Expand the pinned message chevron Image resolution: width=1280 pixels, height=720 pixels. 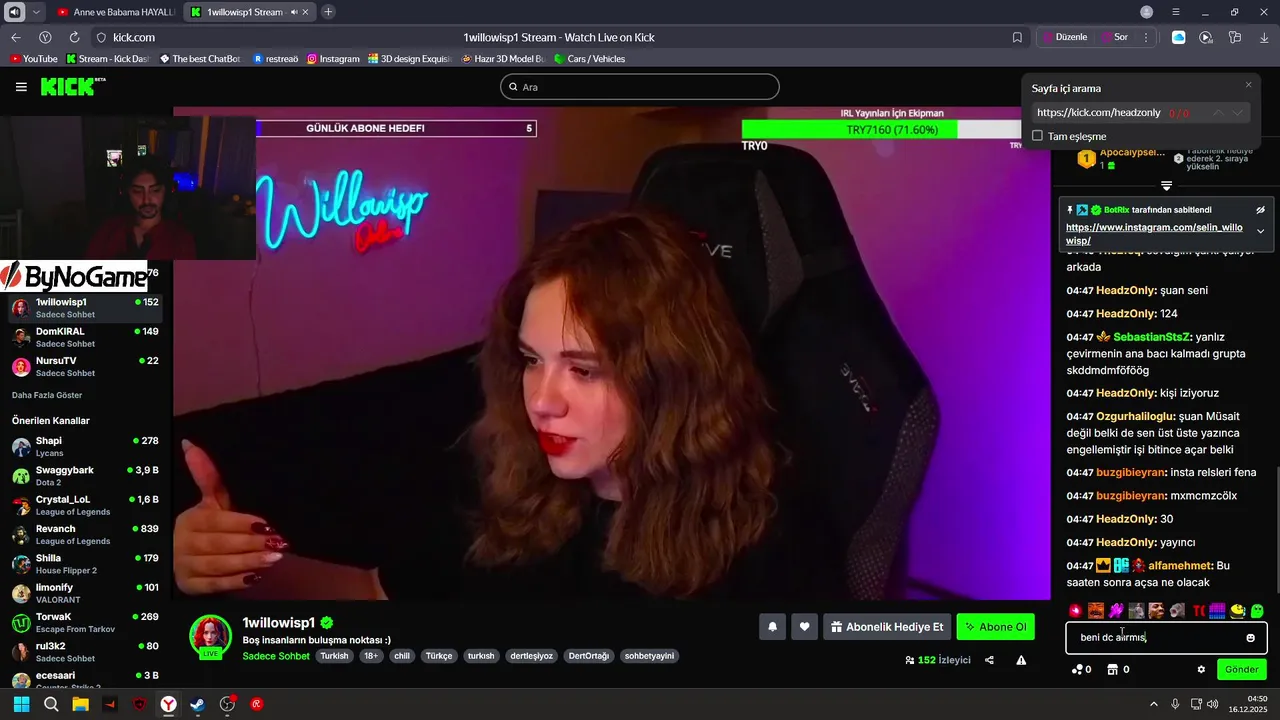coord(1260,231)
